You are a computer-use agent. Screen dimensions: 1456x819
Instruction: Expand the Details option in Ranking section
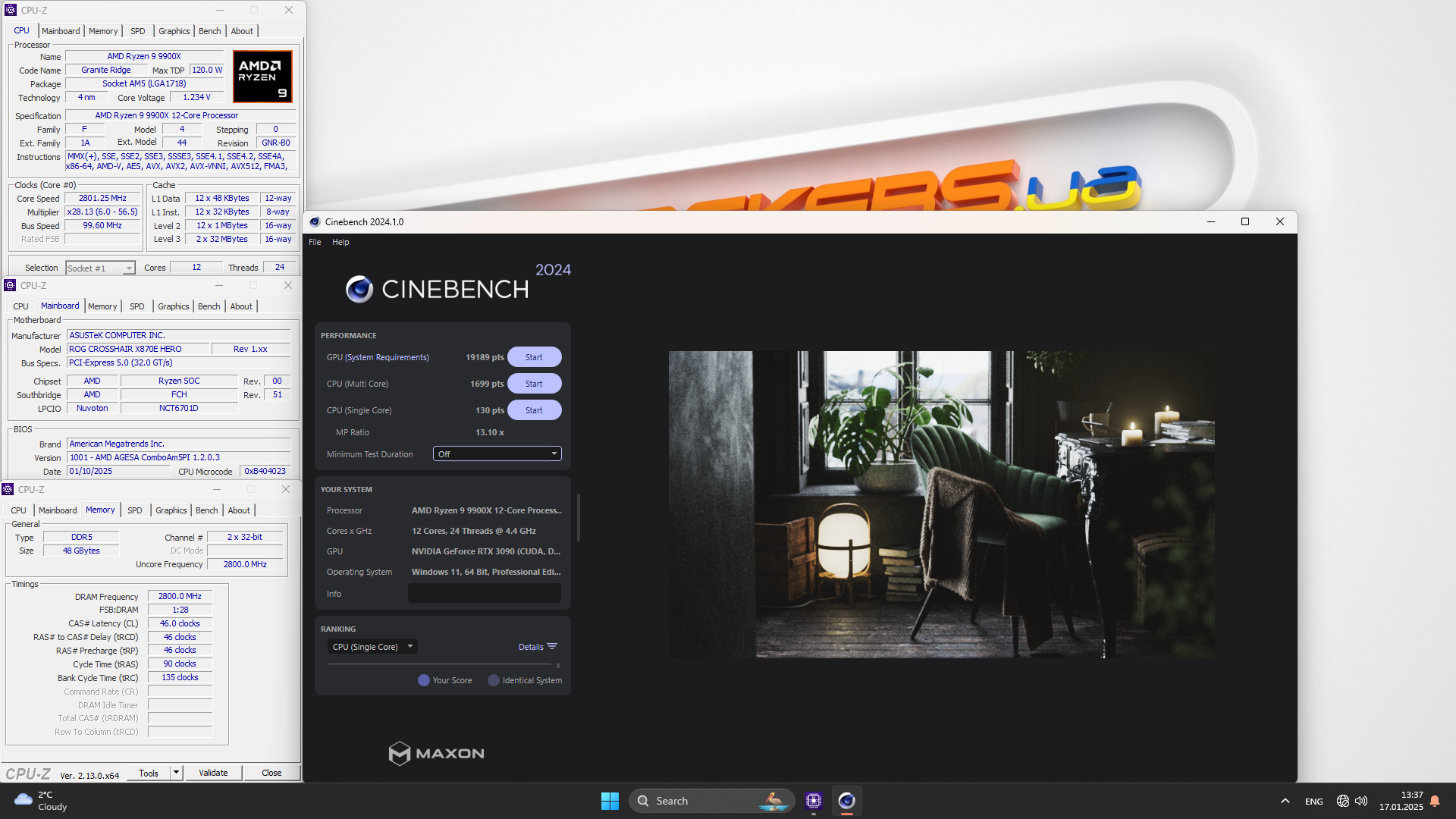[537, 646]
